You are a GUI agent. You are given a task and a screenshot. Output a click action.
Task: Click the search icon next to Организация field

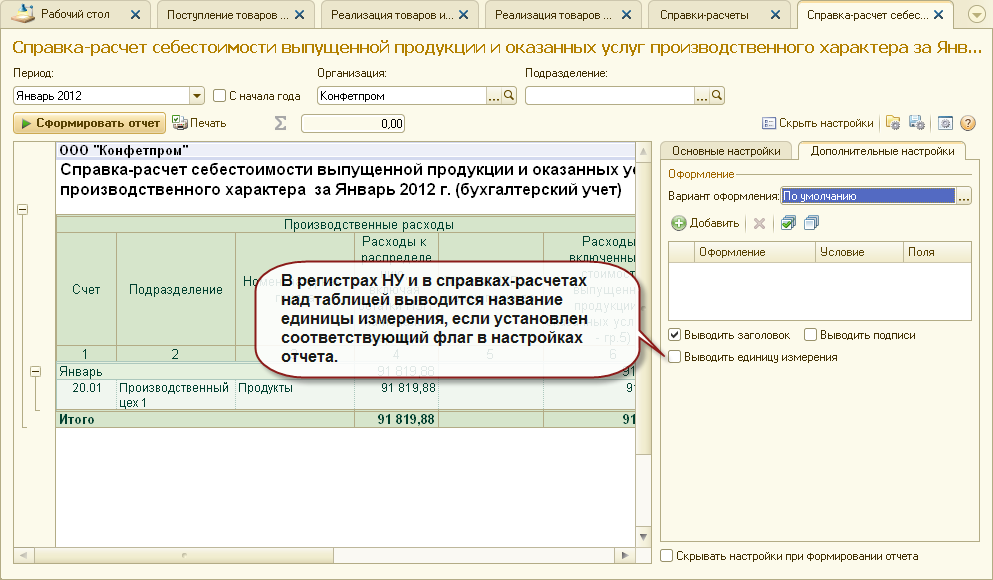(508, 96)
